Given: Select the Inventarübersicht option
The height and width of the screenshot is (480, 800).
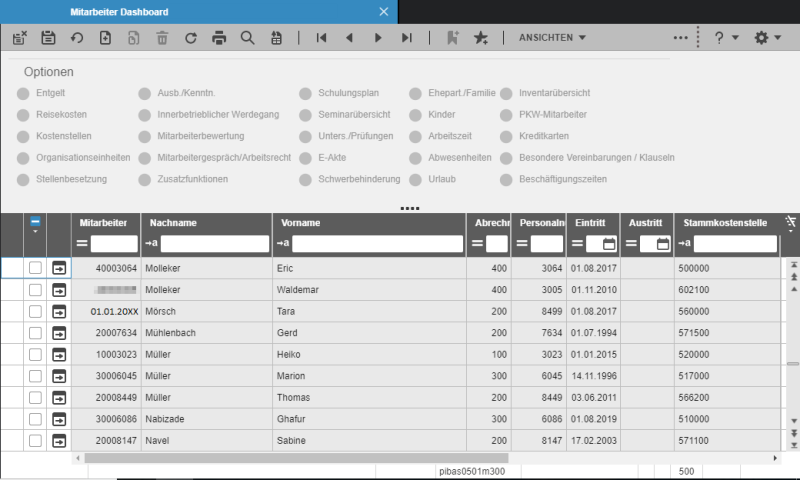Looking at the screenshot, I should (506, 93).
